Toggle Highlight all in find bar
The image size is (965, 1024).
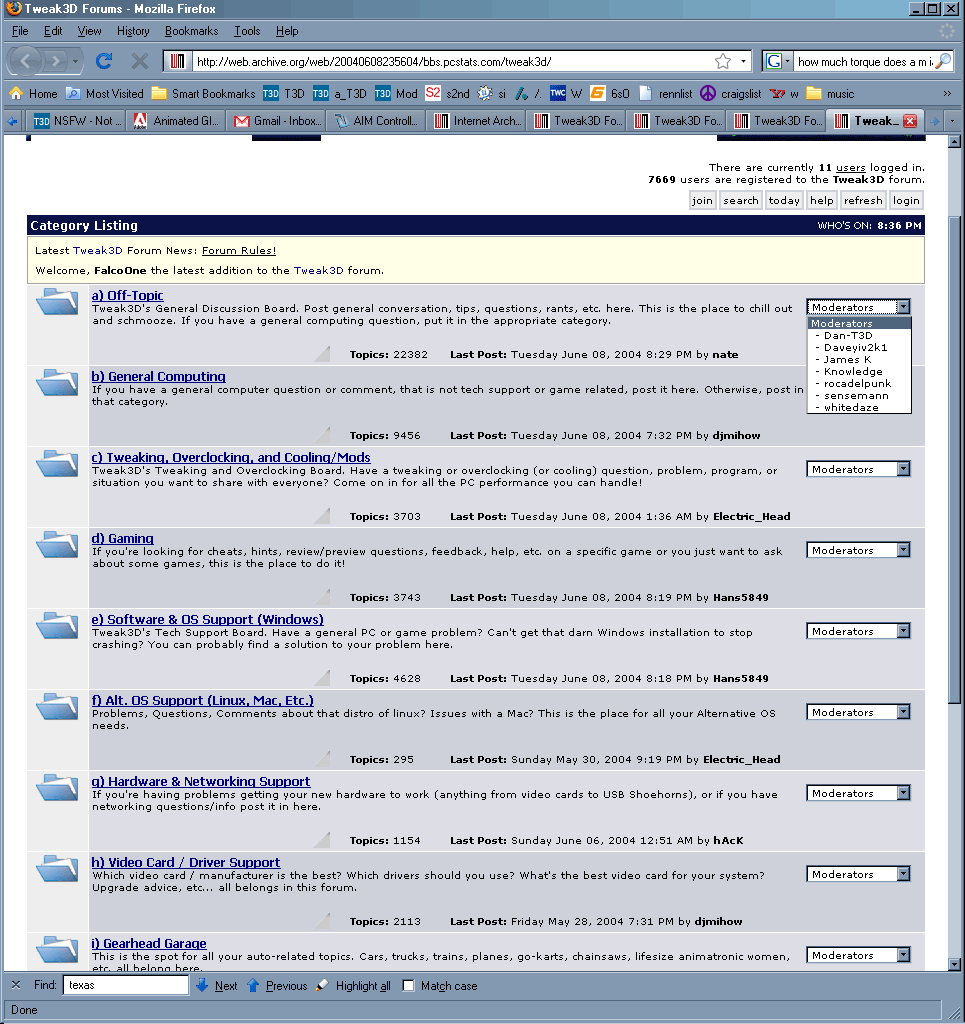355,985
